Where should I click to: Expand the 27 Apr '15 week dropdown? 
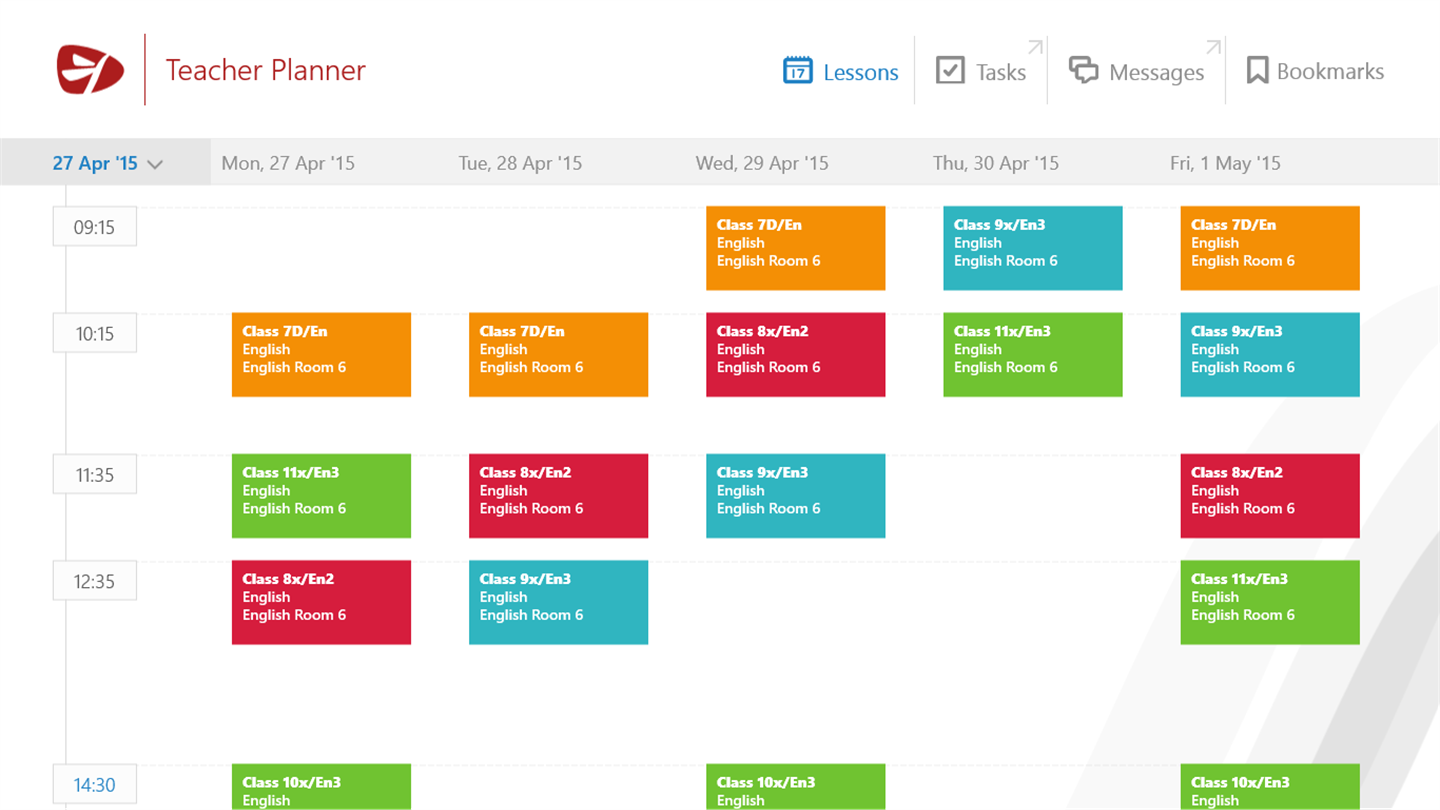tap(107, 163)
